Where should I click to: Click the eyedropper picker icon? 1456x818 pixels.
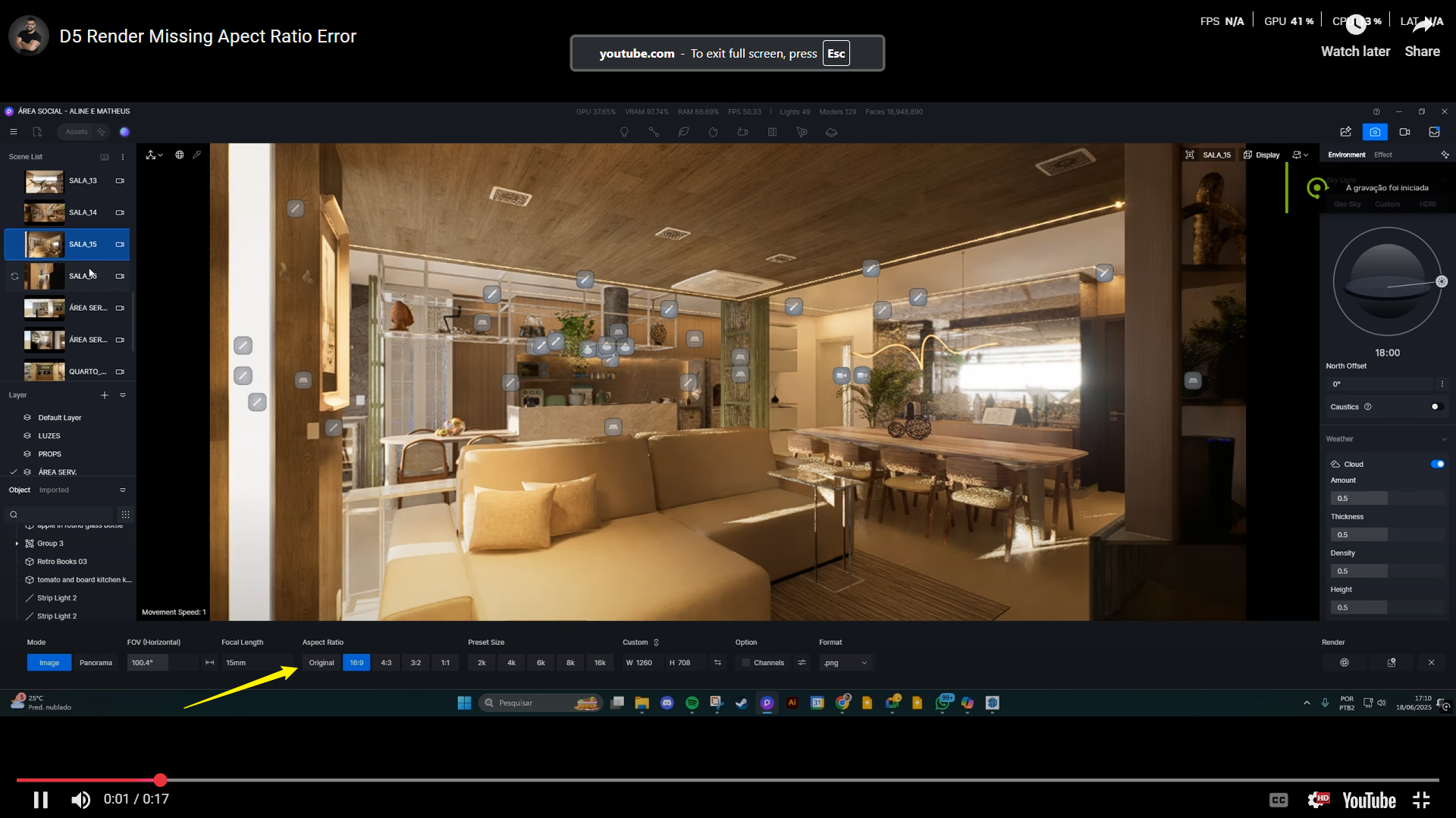[197, 155]
